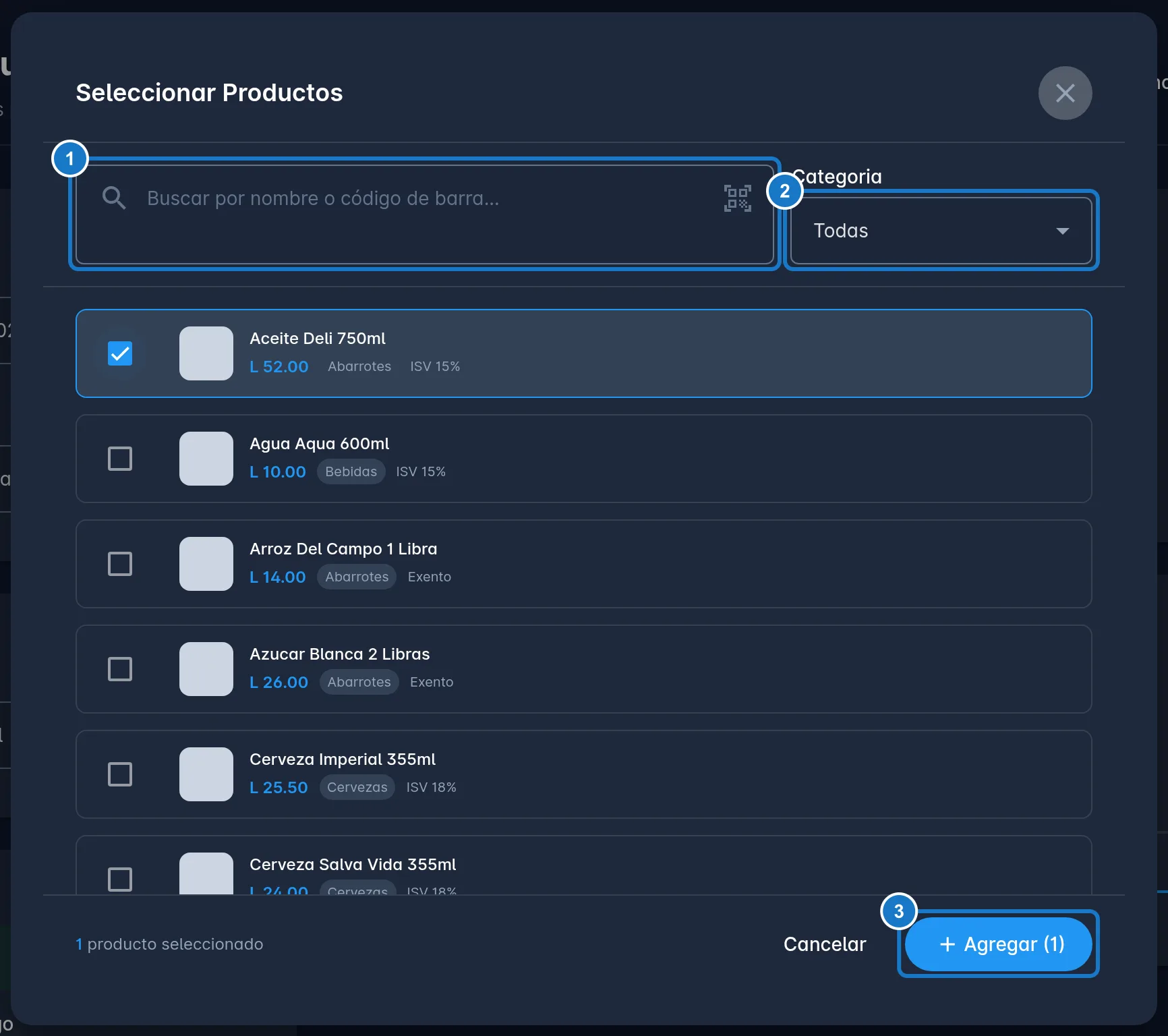Open the Categoria dropdown showing Todas
Screen dimensions: 1168x1036
pyautogui.click(x=941, y=231)
